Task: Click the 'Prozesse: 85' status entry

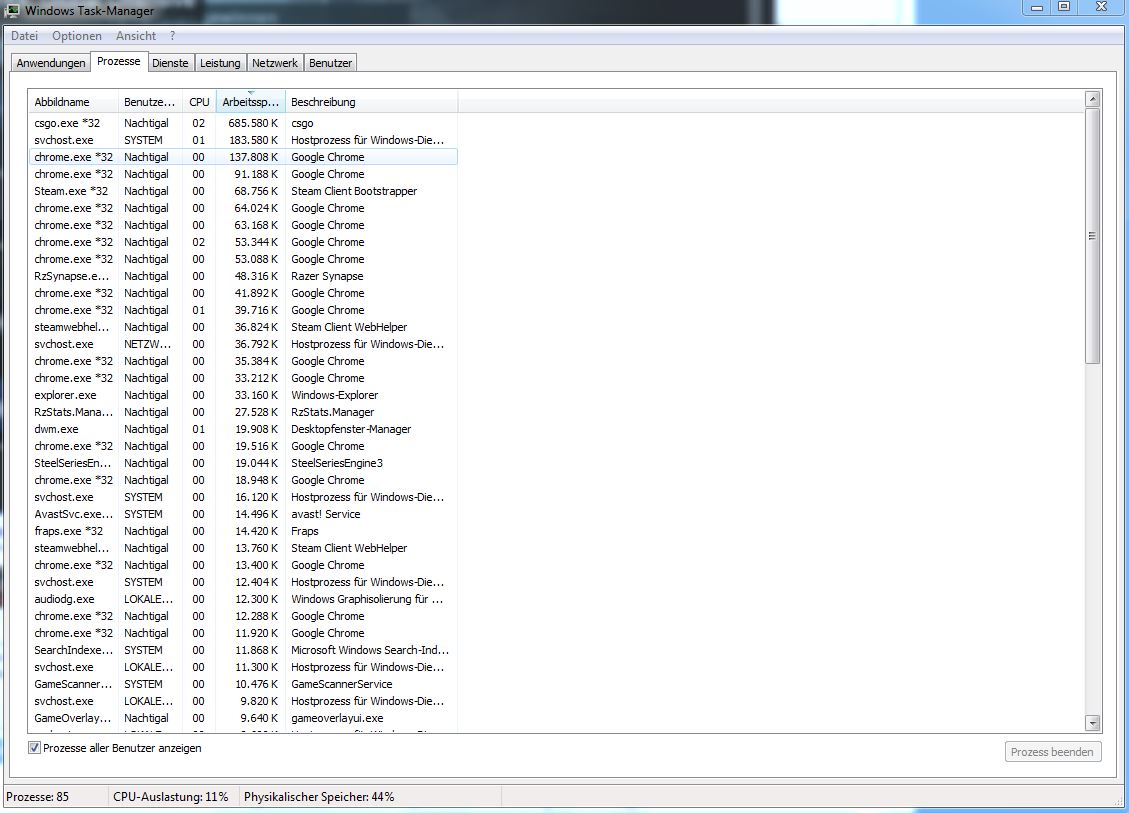Action: 37,796
